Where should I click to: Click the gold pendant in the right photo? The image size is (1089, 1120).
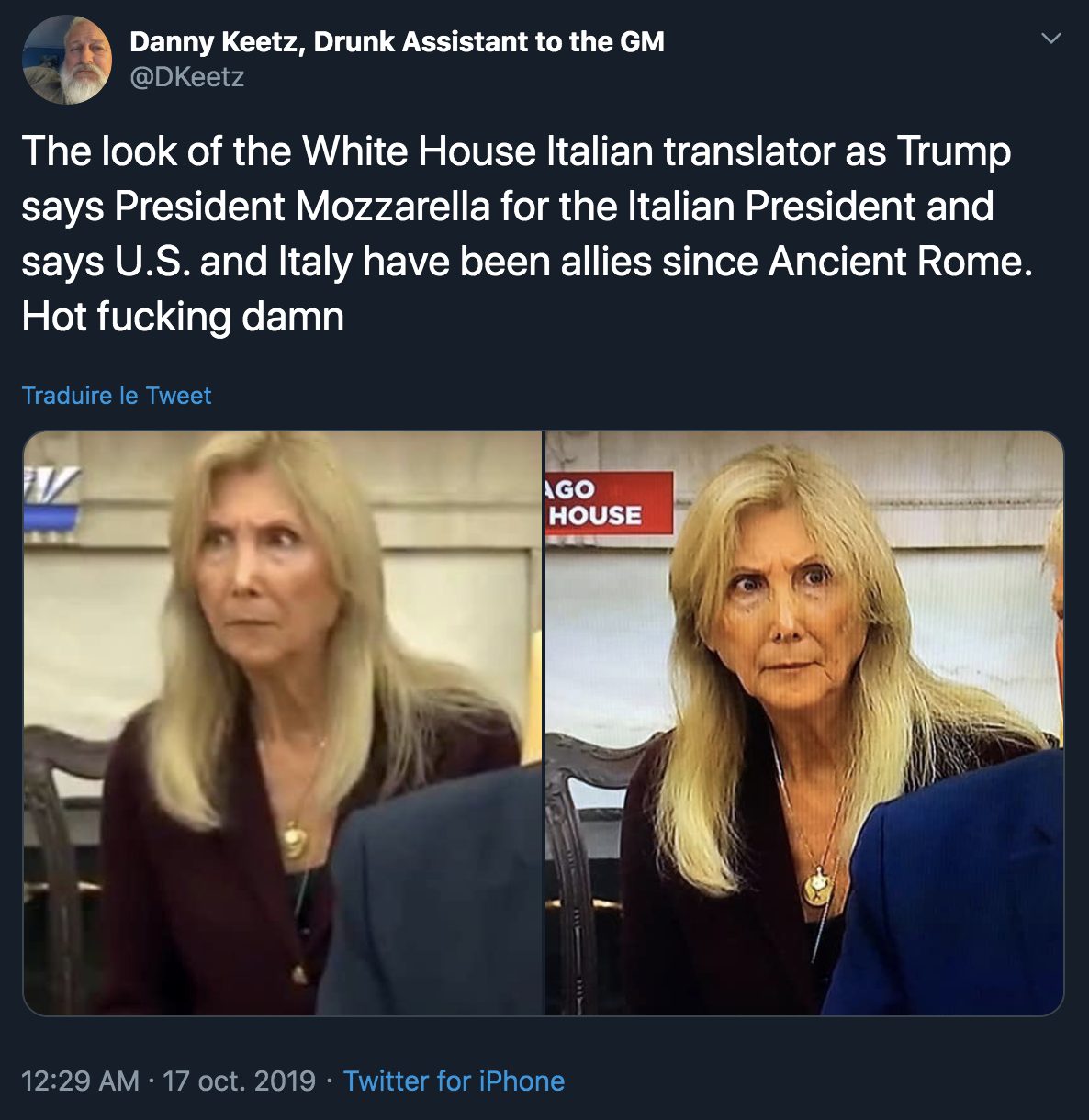tap(814, 886)
